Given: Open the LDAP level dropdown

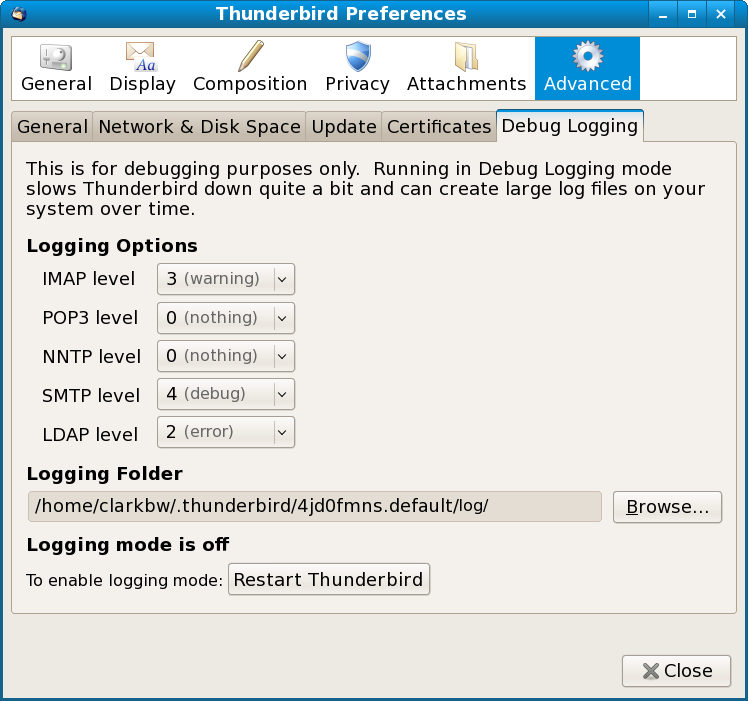Looking at the screenshot, I should 226,432.
